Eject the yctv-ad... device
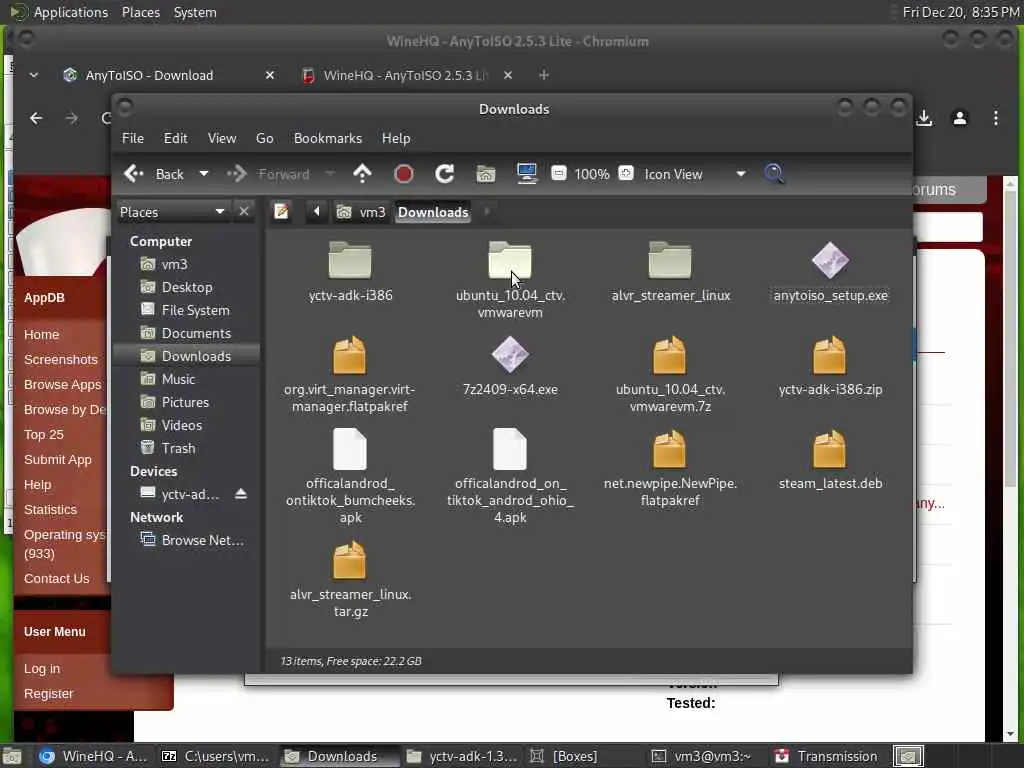This screenshot has height=768, width=1024. click(241, 494)
